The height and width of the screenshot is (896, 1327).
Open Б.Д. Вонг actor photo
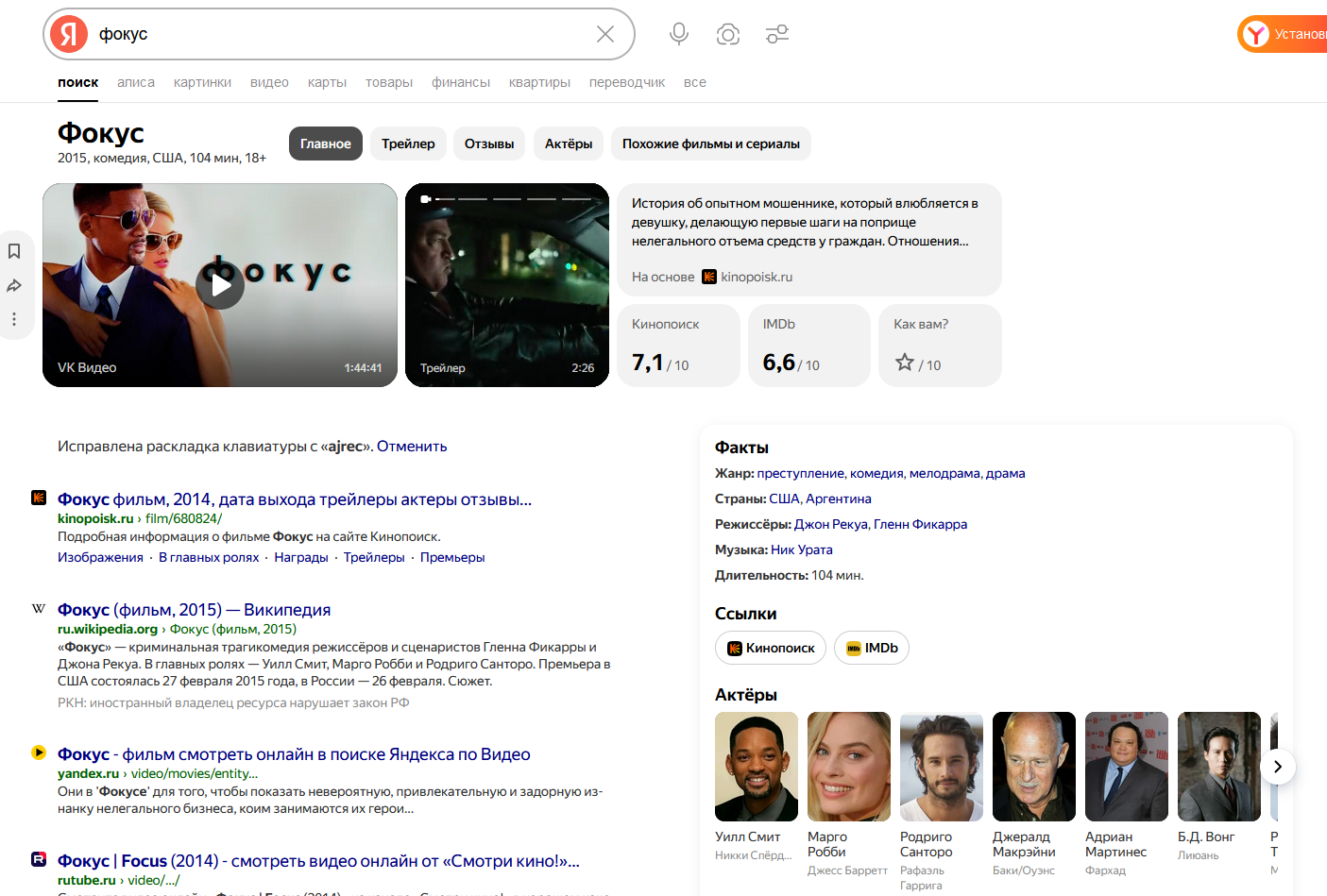1219,767
